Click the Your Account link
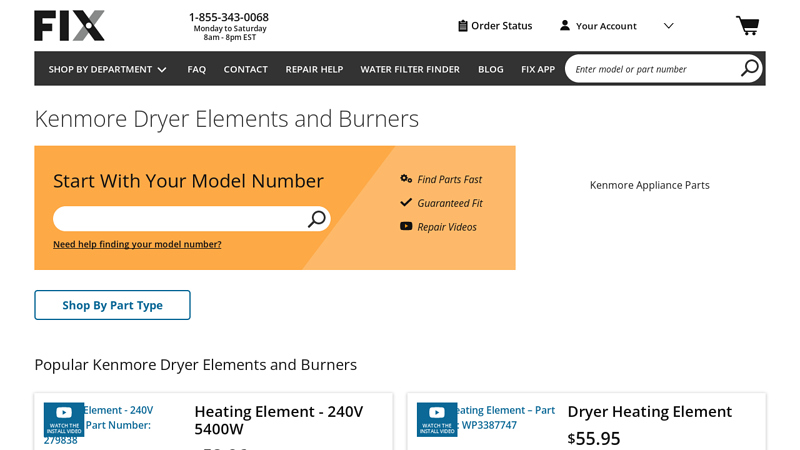Screen dimensions: 800x450 click(606, 26)
